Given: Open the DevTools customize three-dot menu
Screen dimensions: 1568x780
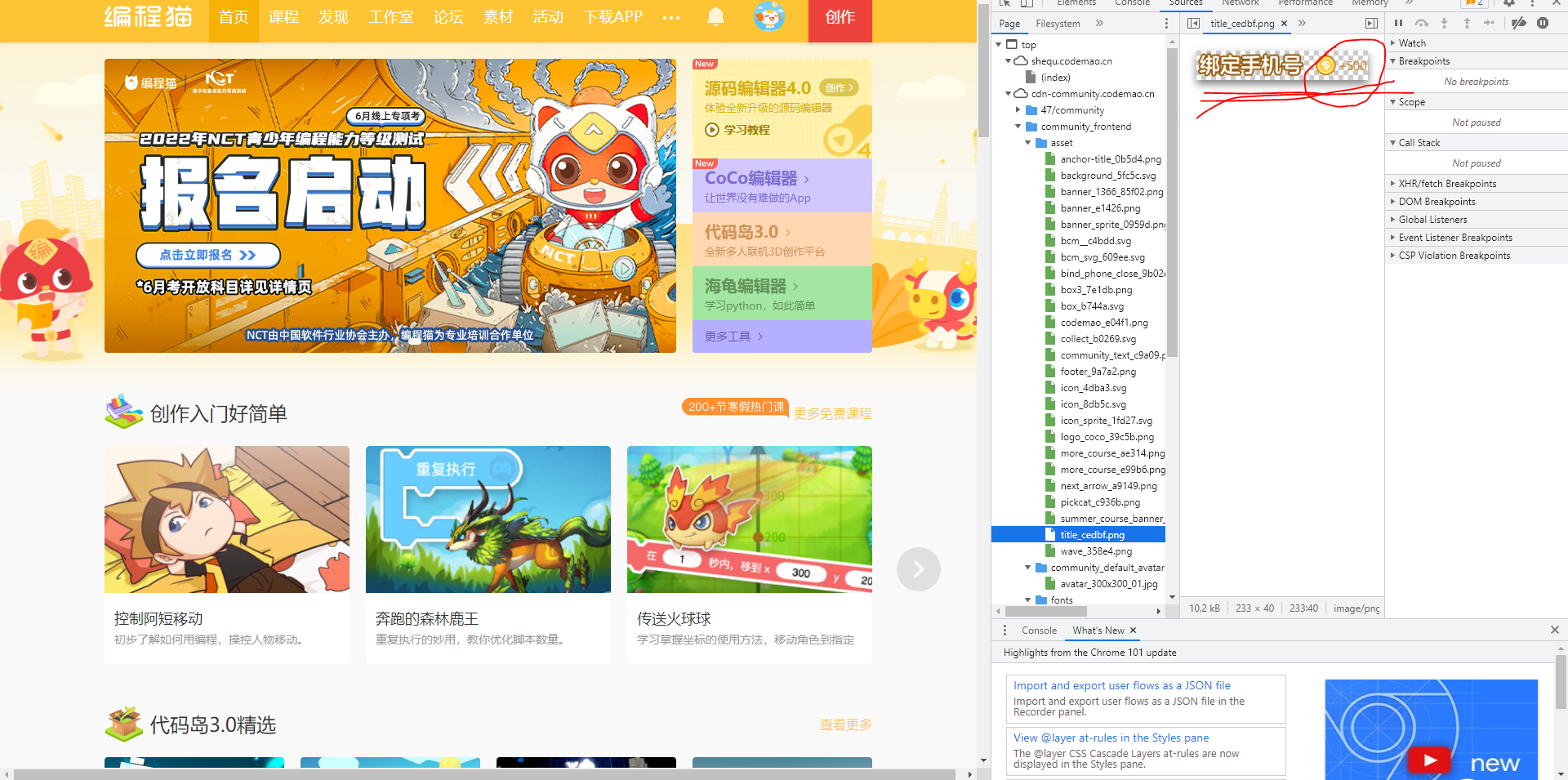Looking at the screenshot, I should tap(1532, 3).
